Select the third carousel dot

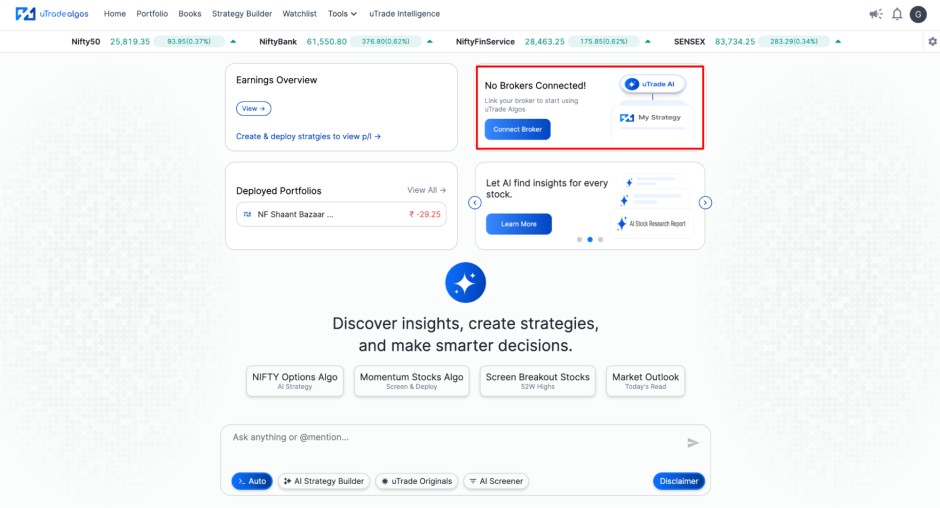(x=600, y=239)
